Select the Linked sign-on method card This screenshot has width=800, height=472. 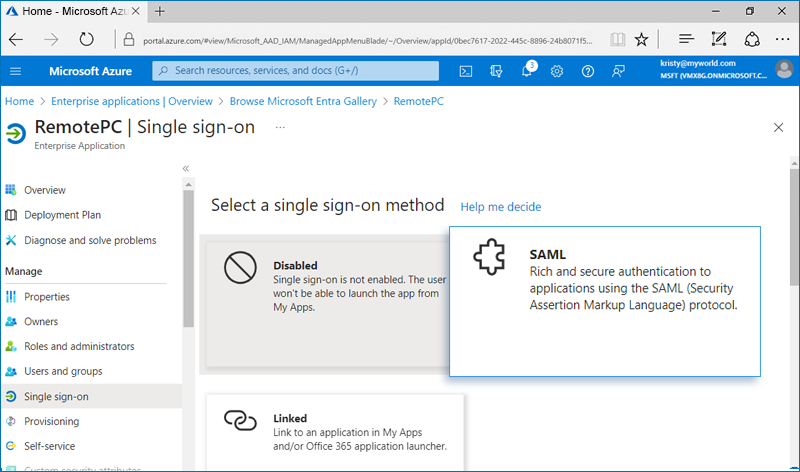(x=335, y=432)
